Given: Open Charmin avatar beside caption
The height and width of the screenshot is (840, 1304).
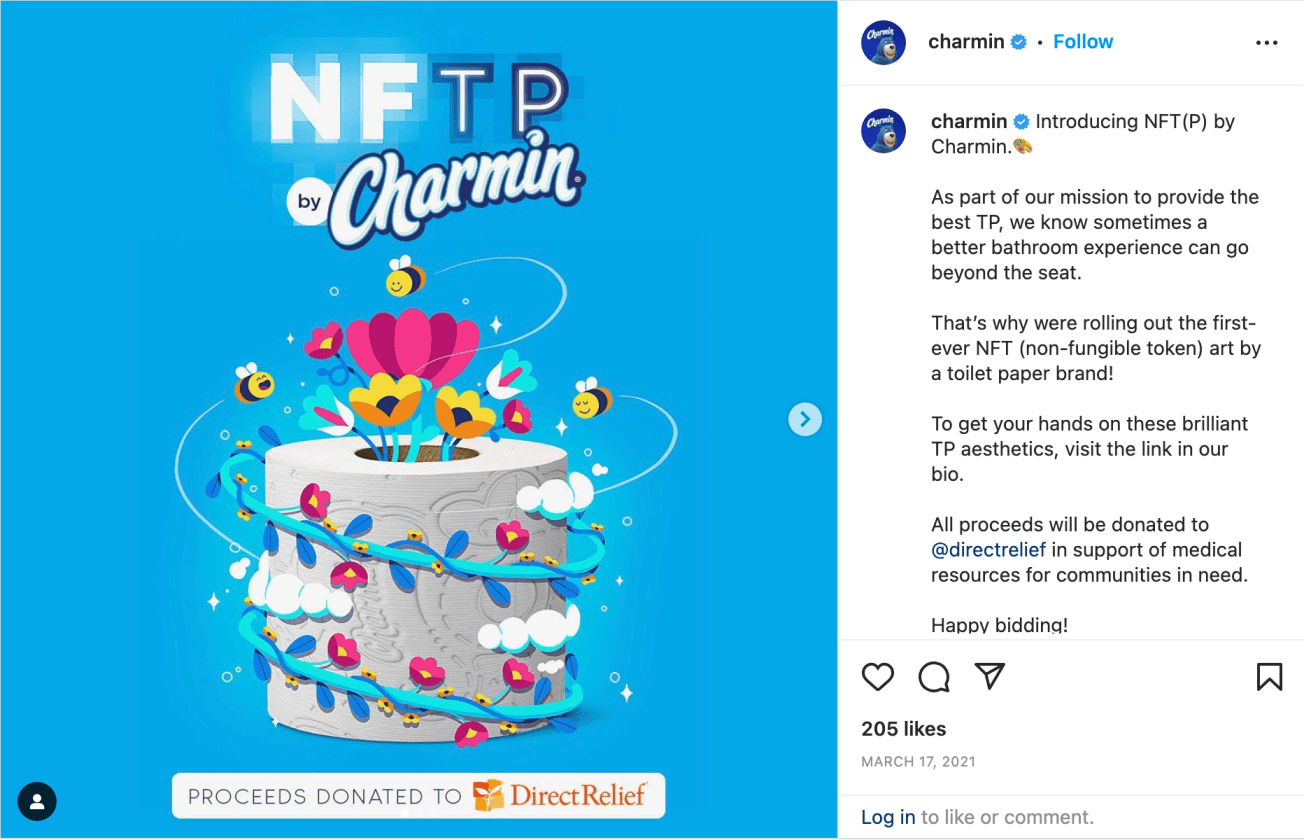Looking at the screenshot, I should pyautogui.click(x=883, y=131).
